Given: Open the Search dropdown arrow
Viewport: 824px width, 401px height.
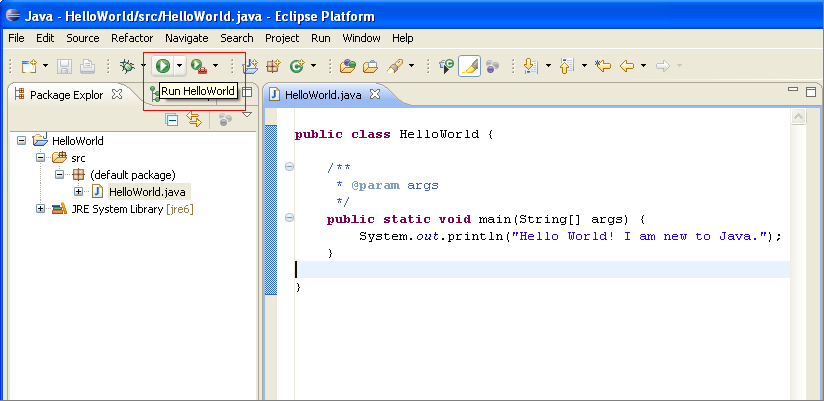Looking at the screenshot, I should pos(411,66).
